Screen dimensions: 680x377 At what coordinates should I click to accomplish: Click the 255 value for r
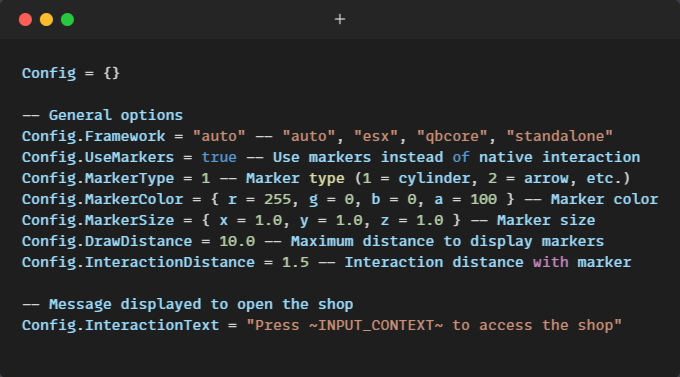277,199
